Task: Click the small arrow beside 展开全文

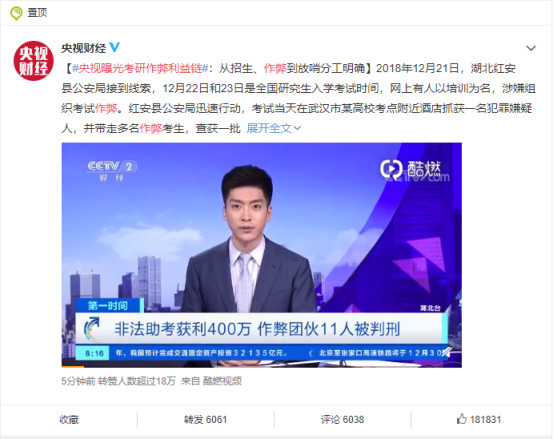Action: click(x=297, y=128)
